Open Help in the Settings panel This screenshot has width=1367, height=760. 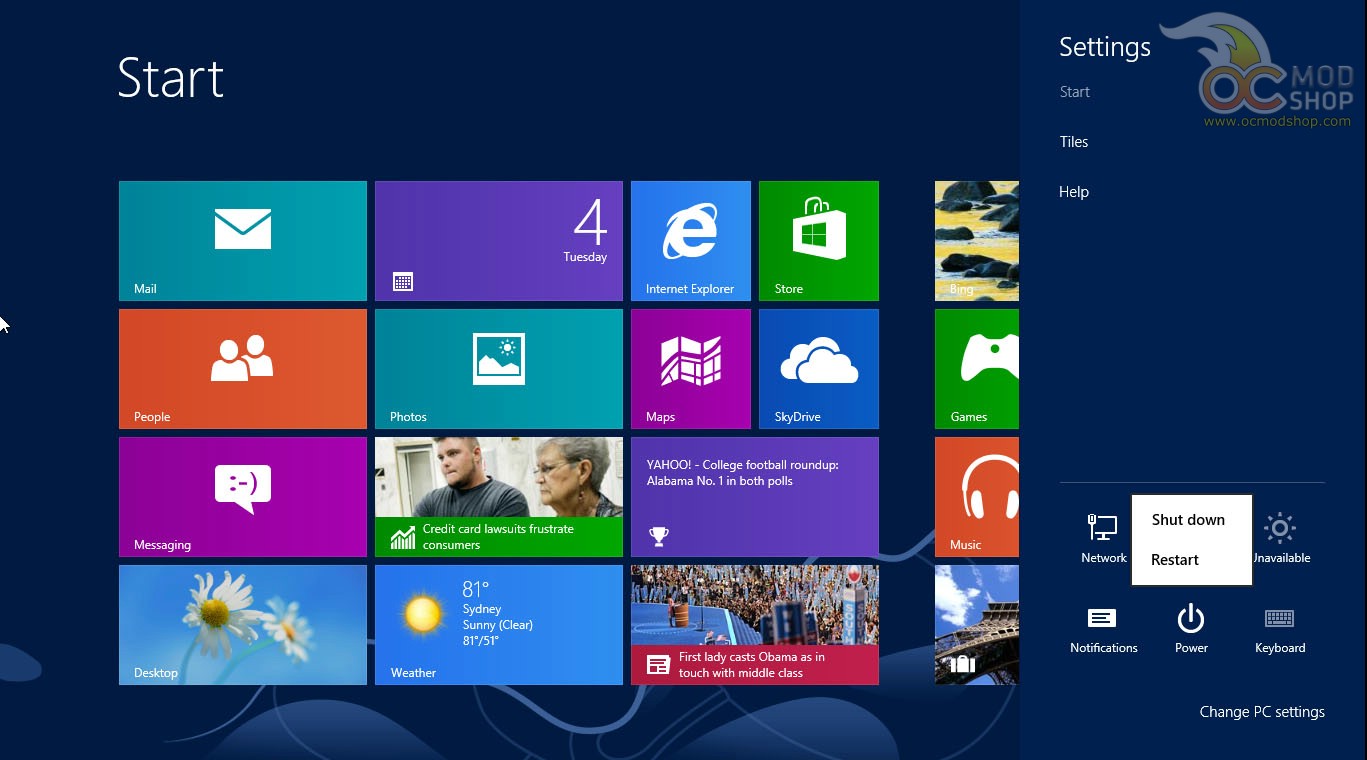point(1074,192)
